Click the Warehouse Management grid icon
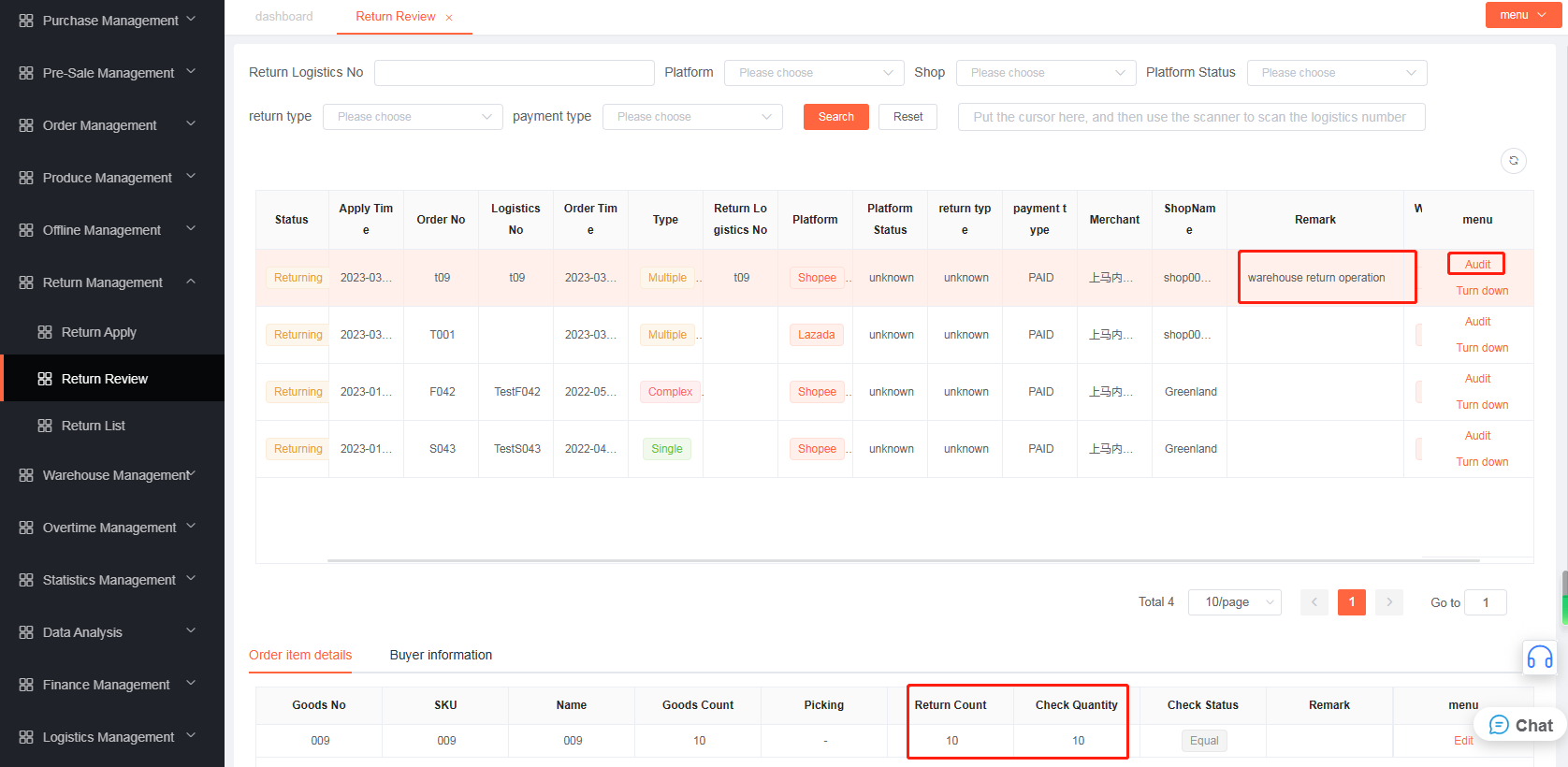 (26, 475)
